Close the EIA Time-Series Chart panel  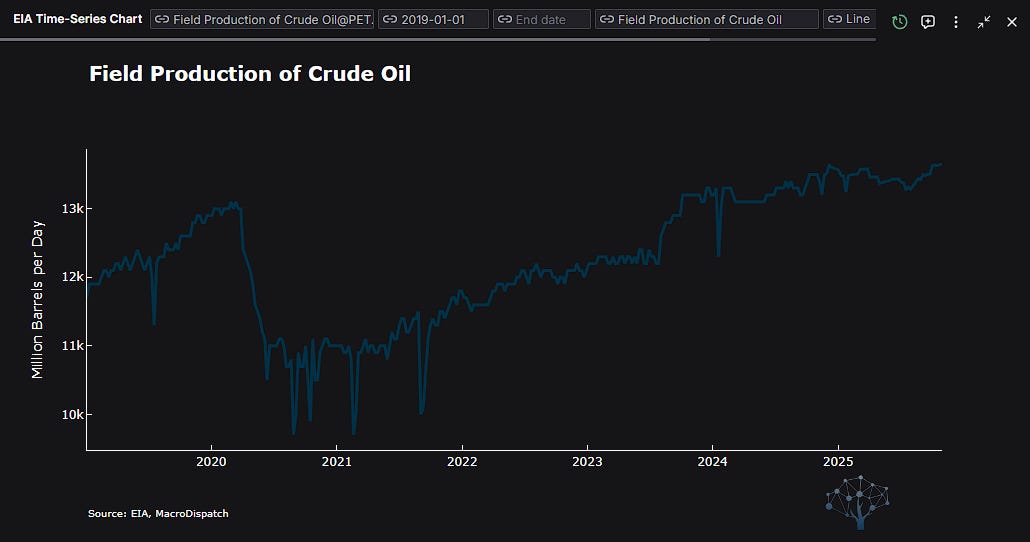click(1012, 22)
